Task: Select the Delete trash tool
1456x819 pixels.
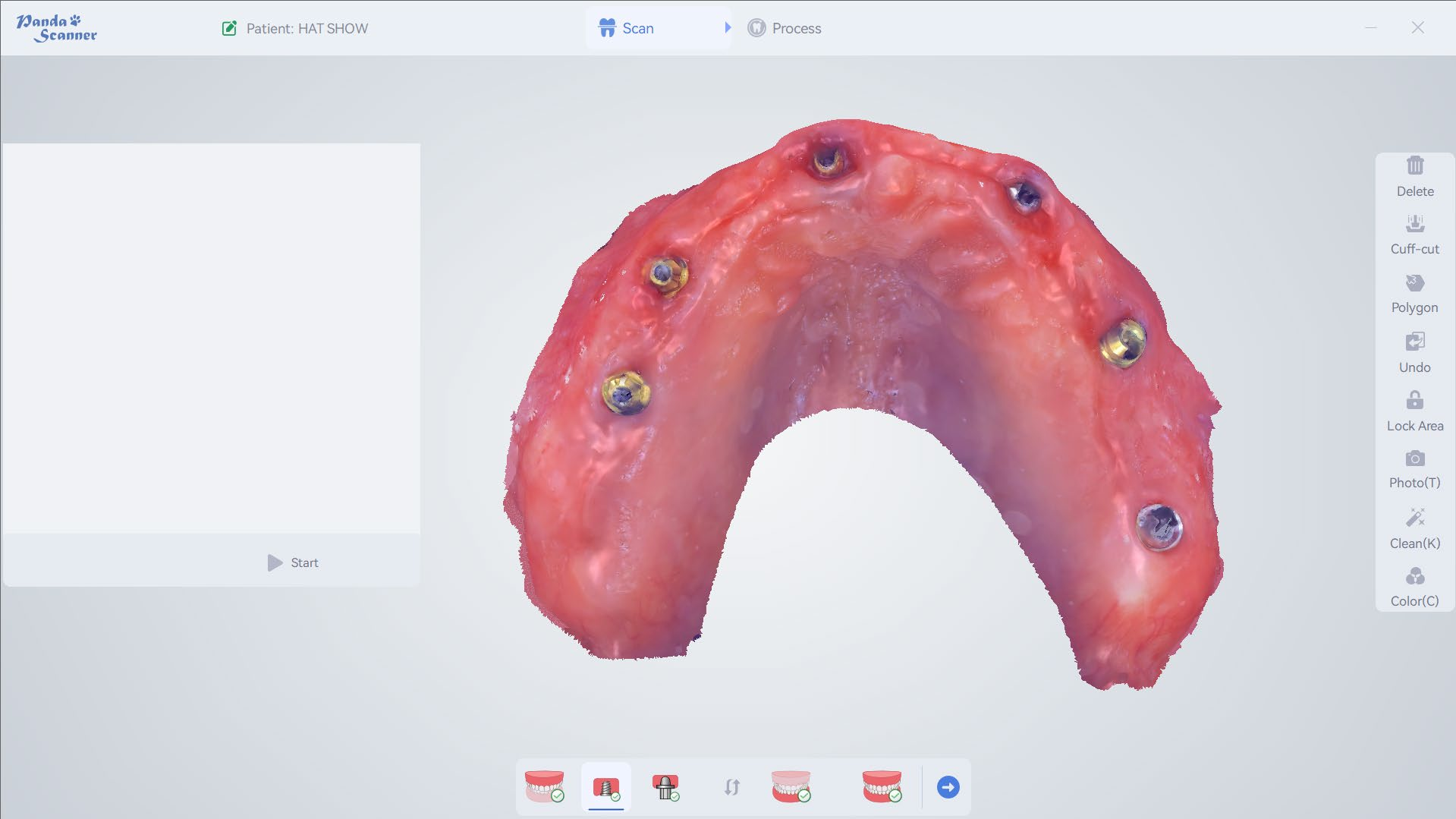Action: [x=1415, y=177]
